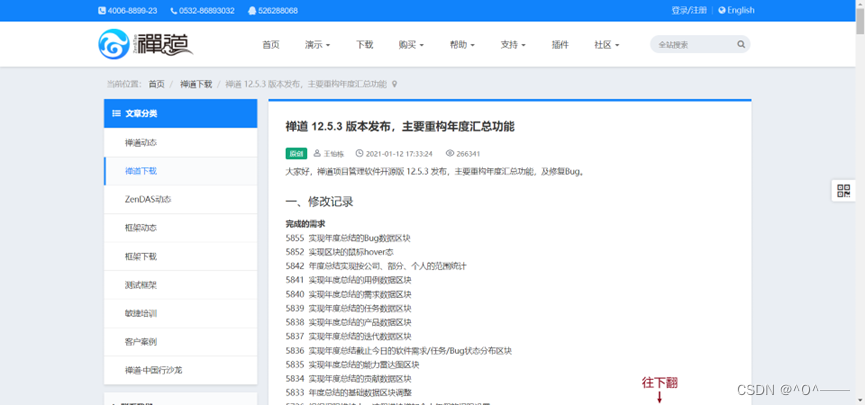Click the author person icon
The image size is (865, 405).
pos(317,153)
